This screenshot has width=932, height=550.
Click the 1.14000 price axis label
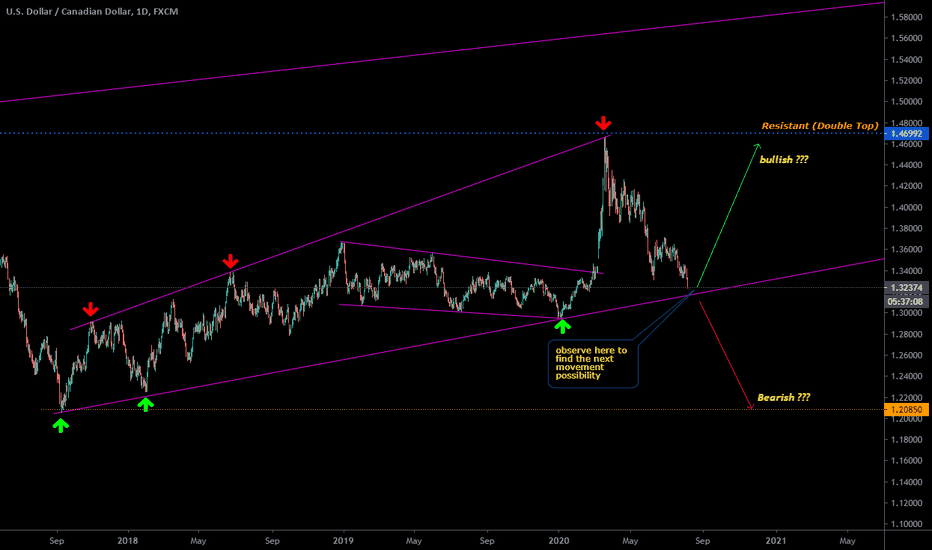coord(906,482)
